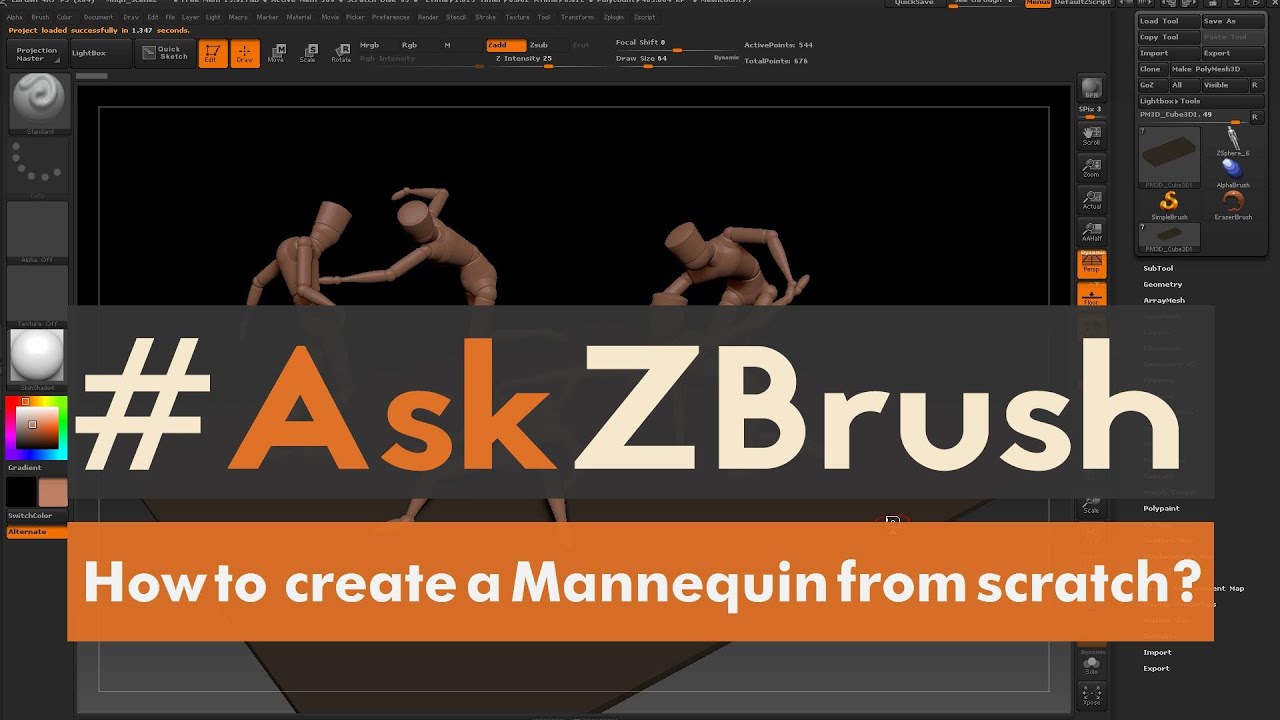Expand the Geometry subpalette
This screenshot has height=720, width=1280.
pos(1163,284)
